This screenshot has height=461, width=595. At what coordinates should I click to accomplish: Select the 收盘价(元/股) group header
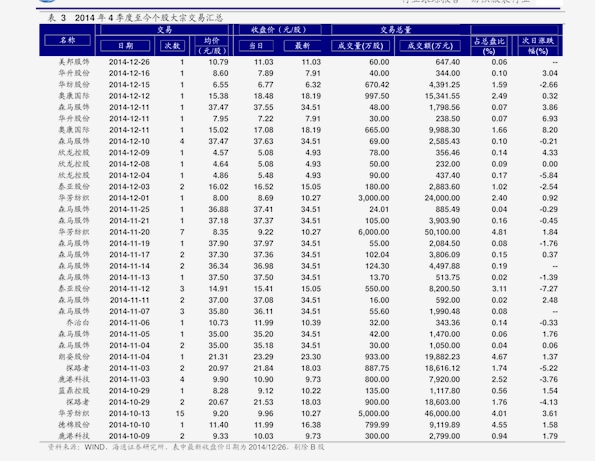point(278,30)
